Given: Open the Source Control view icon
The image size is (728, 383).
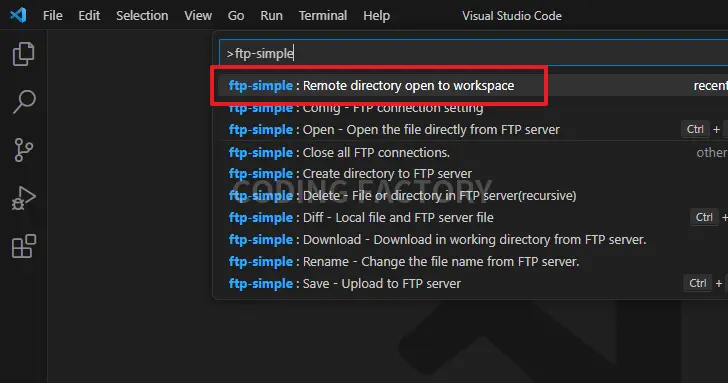Looking at the screenshot, I should point(23,150).
